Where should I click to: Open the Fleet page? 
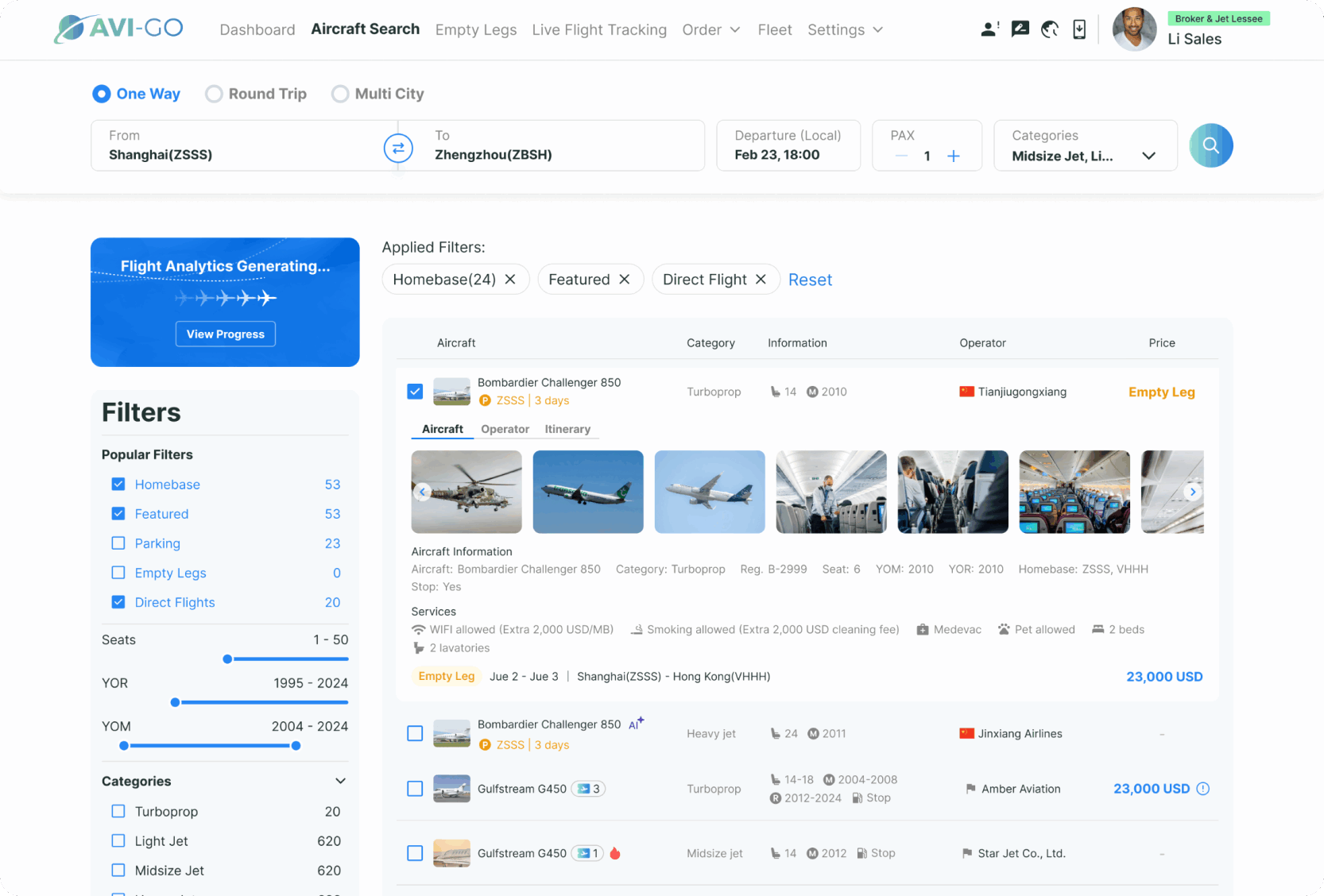775,29
